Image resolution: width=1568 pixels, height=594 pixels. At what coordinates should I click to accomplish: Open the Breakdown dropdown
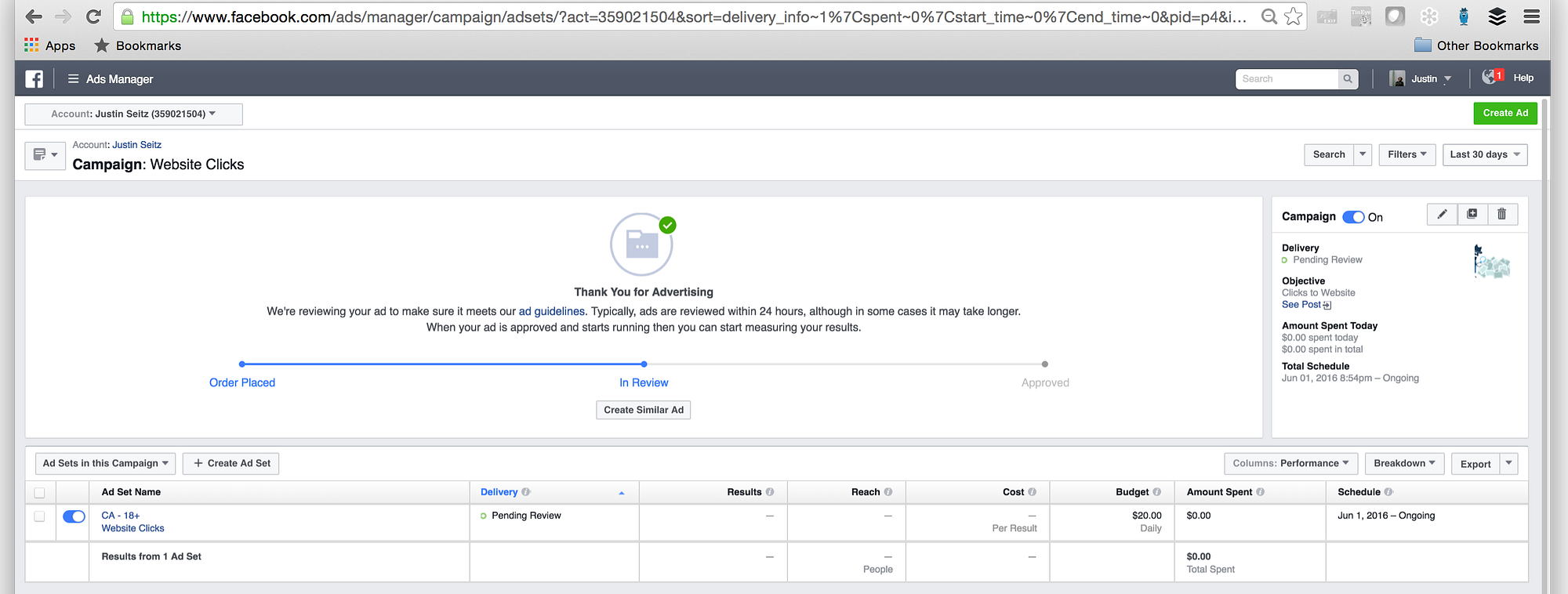pyautogui.click(x=1404, y=463)
